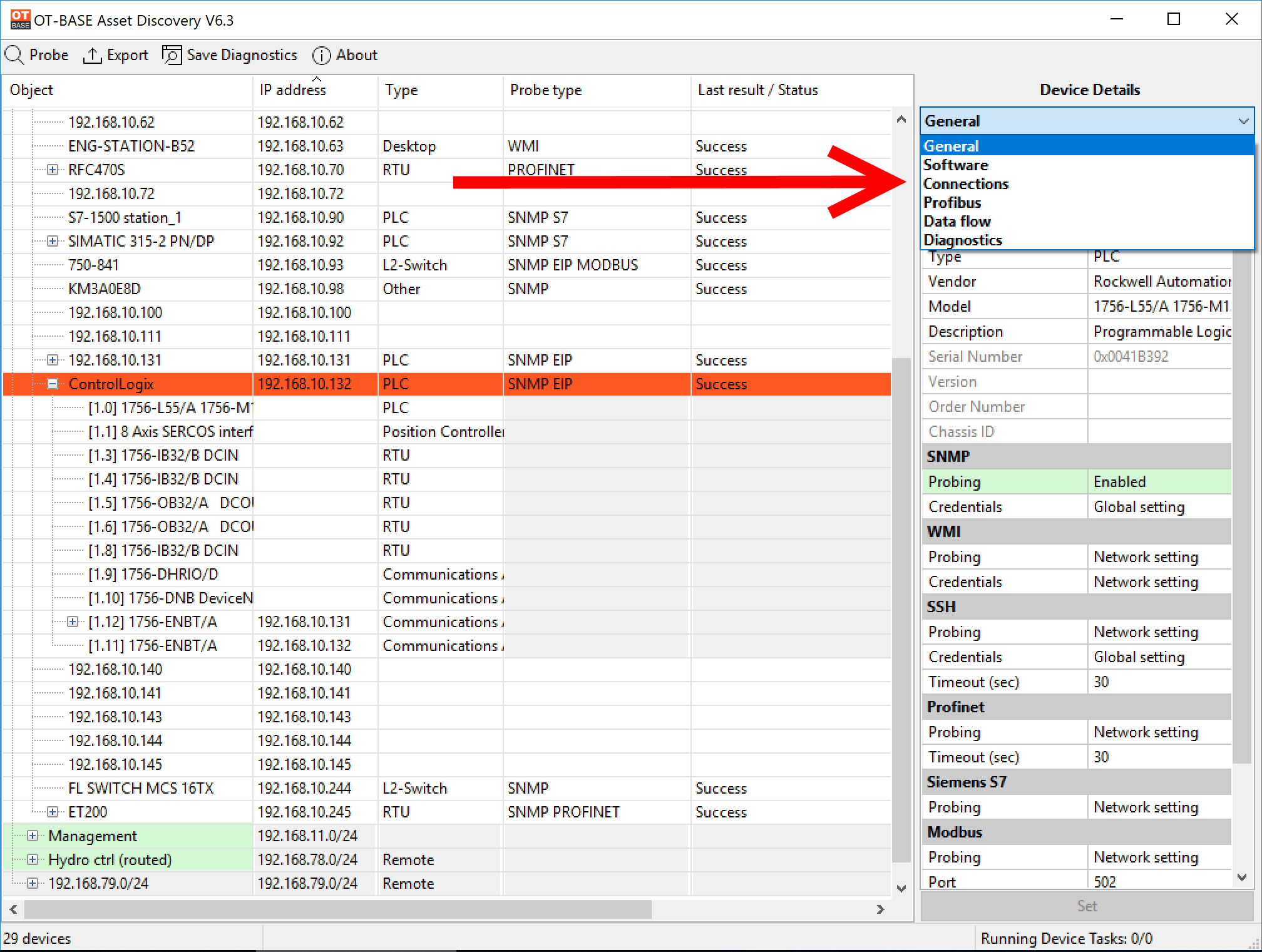This screenshot has height=952, width=1262.
Task: Expand the RFC470S tree node
Action: point(53,170)
